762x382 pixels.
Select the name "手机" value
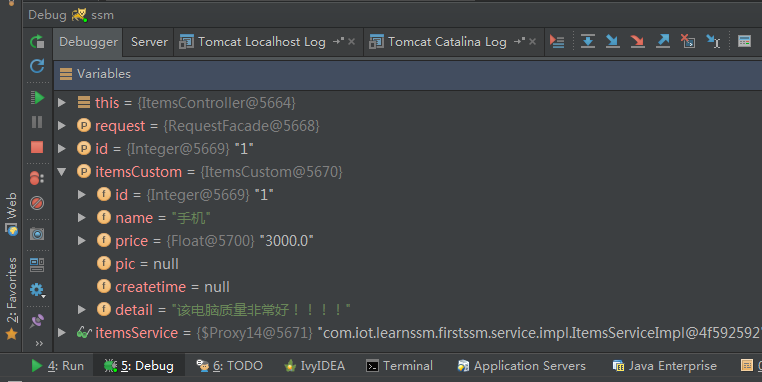191,218
